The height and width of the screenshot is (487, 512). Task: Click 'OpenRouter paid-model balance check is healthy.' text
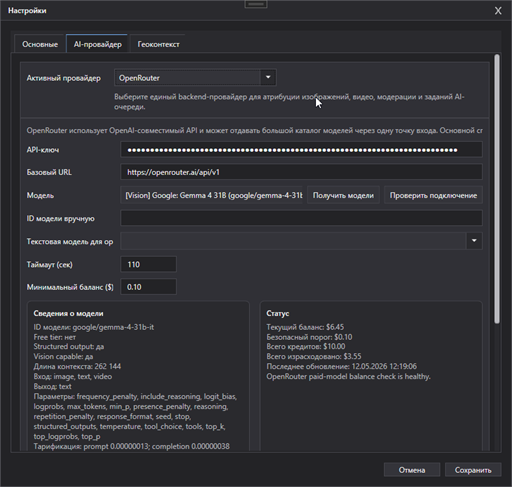[348, 376]
